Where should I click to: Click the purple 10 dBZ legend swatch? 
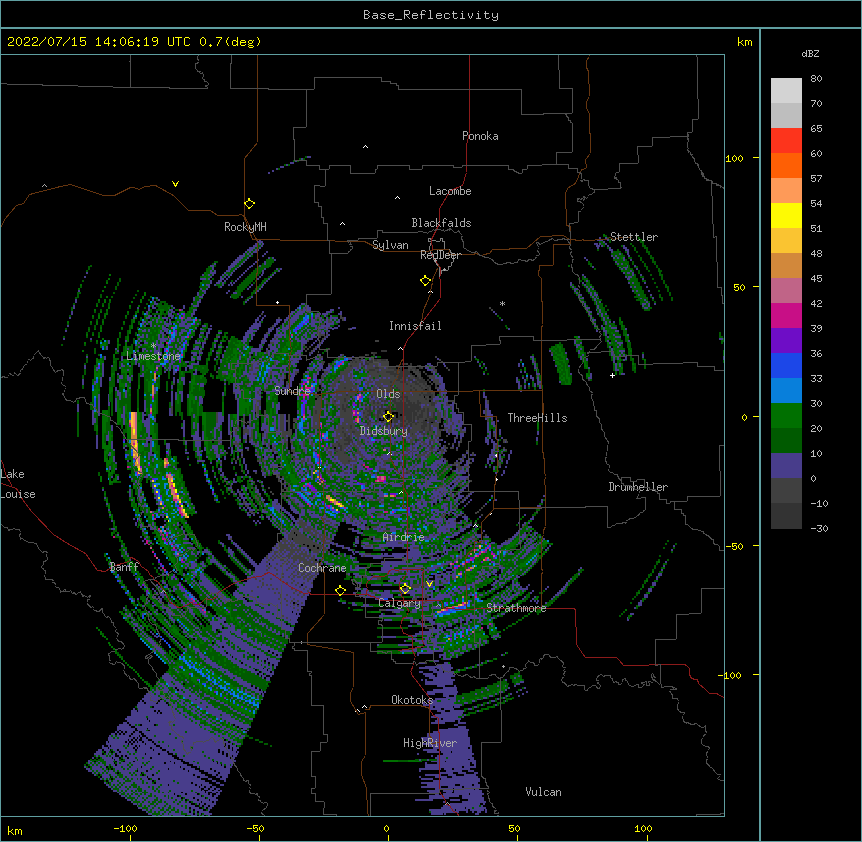[x=786, y=466]
